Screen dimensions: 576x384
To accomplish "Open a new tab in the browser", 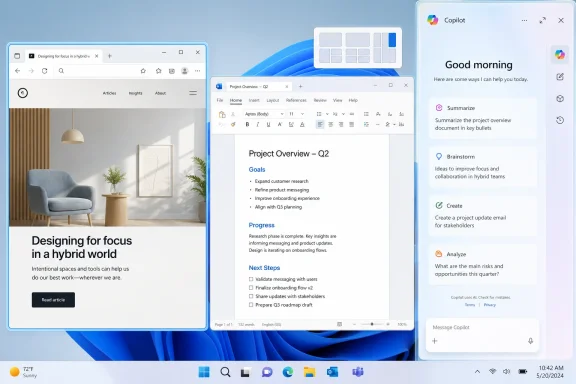I will point(109,56).
